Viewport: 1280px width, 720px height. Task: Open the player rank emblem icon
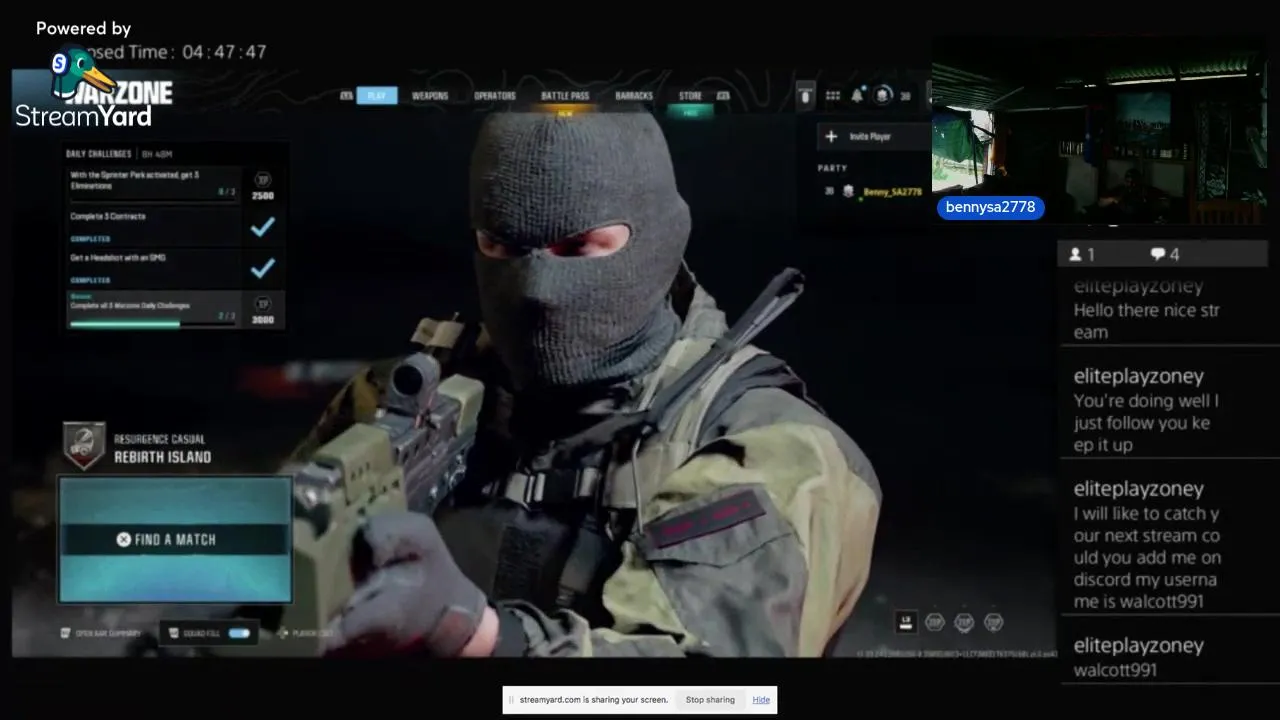(x=883, y=95)
